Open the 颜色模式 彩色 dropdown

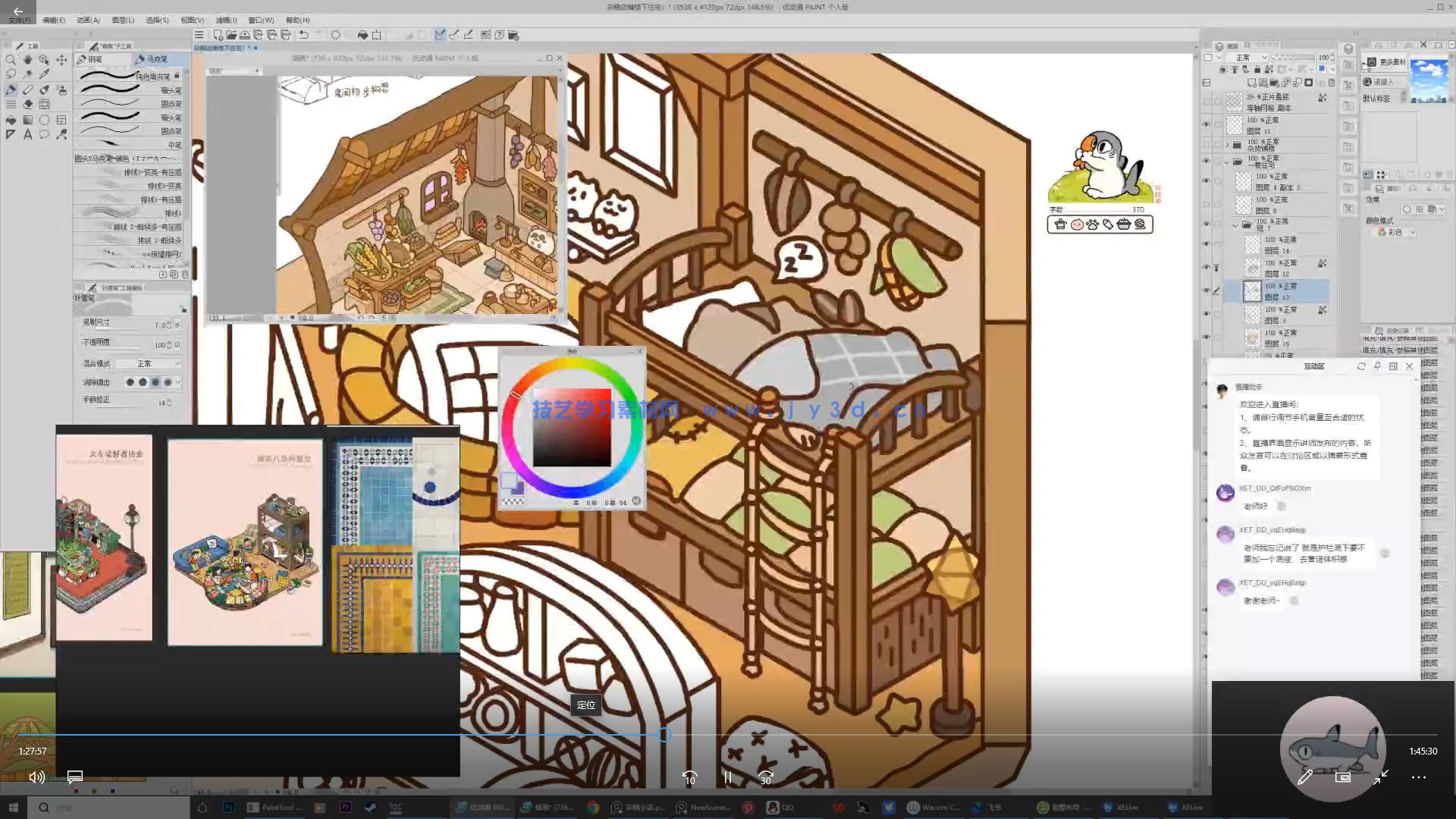pyautogui.click(x=1397, y=232)
